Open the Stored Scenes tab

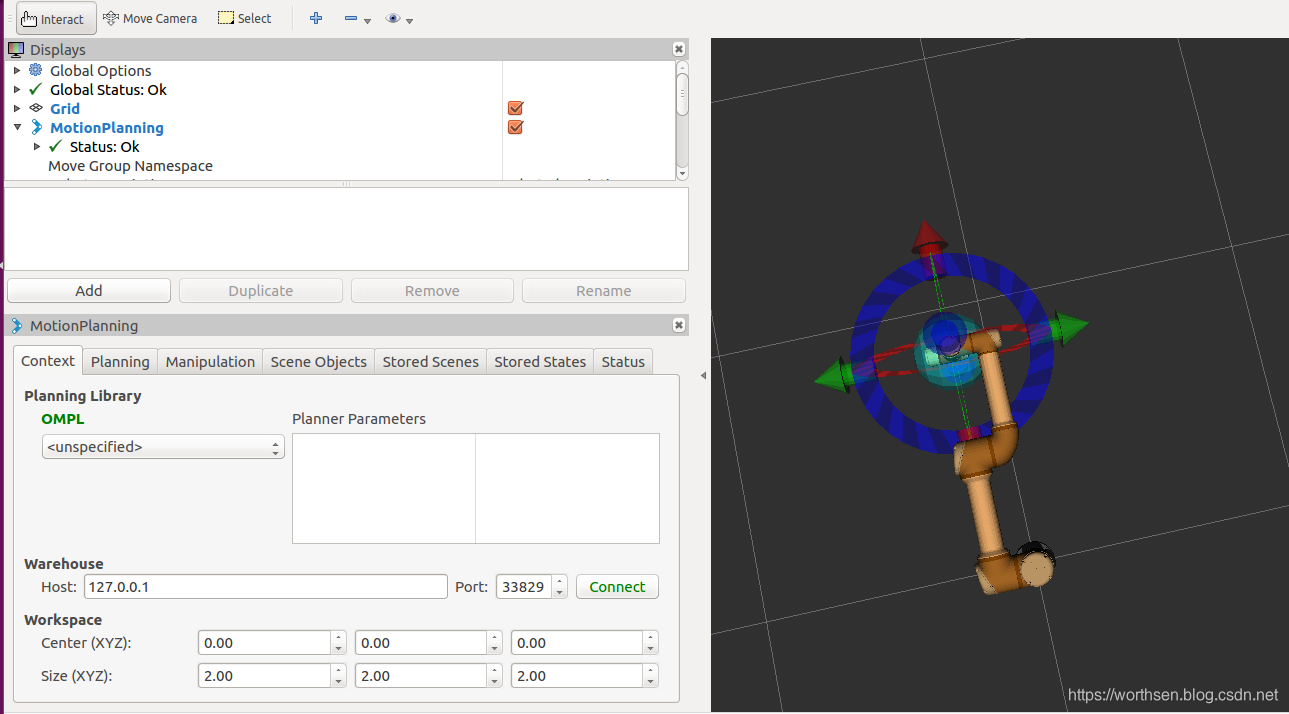430,362
